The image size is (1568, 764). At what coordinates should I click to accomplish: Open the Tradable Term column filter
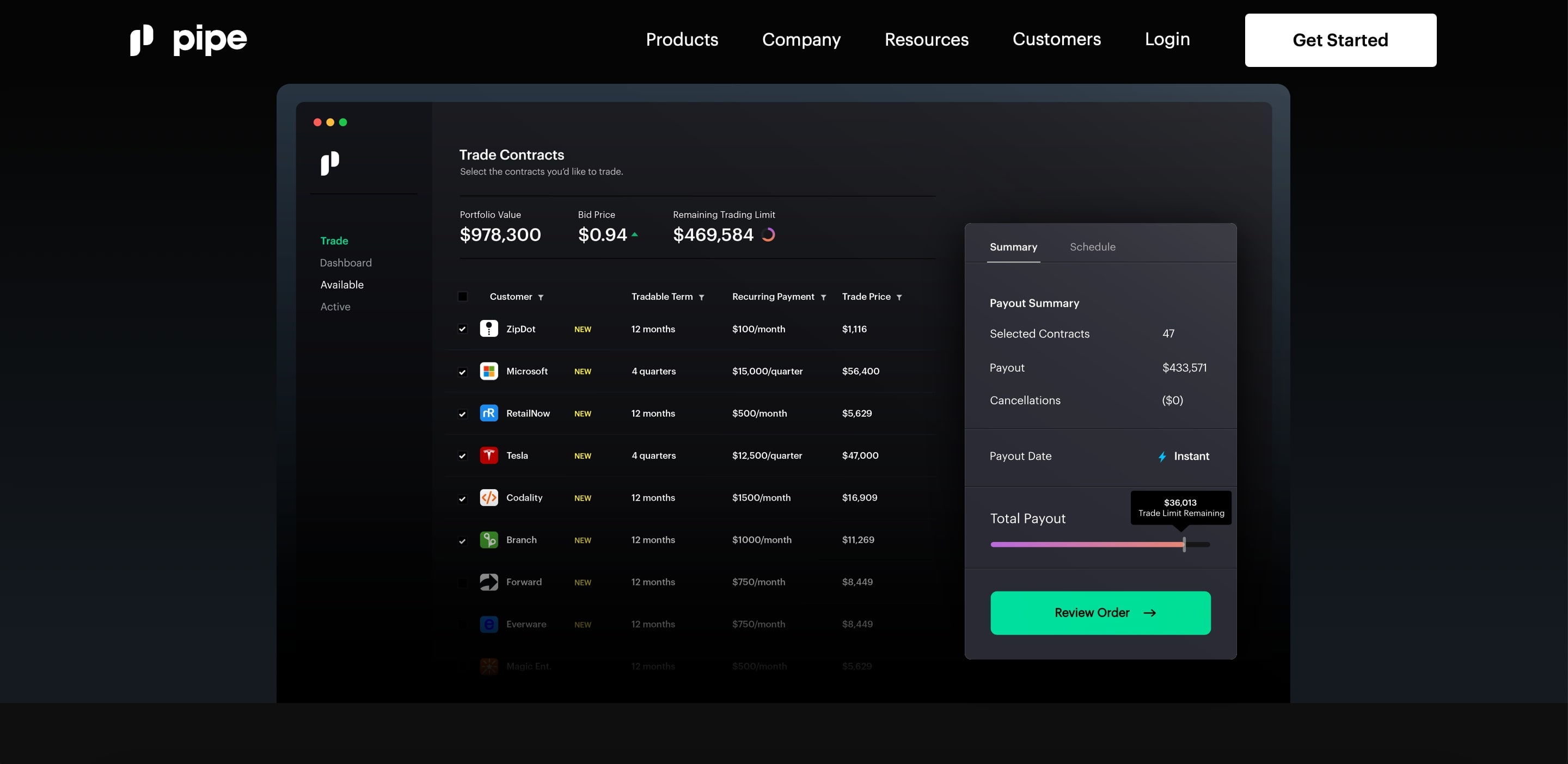click(x=701, y=298)
